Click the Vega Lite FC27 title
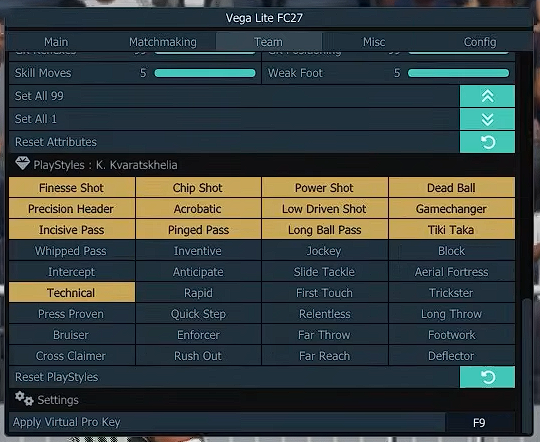This screenshot has height=442, width=540. click(x=264, y=18)
